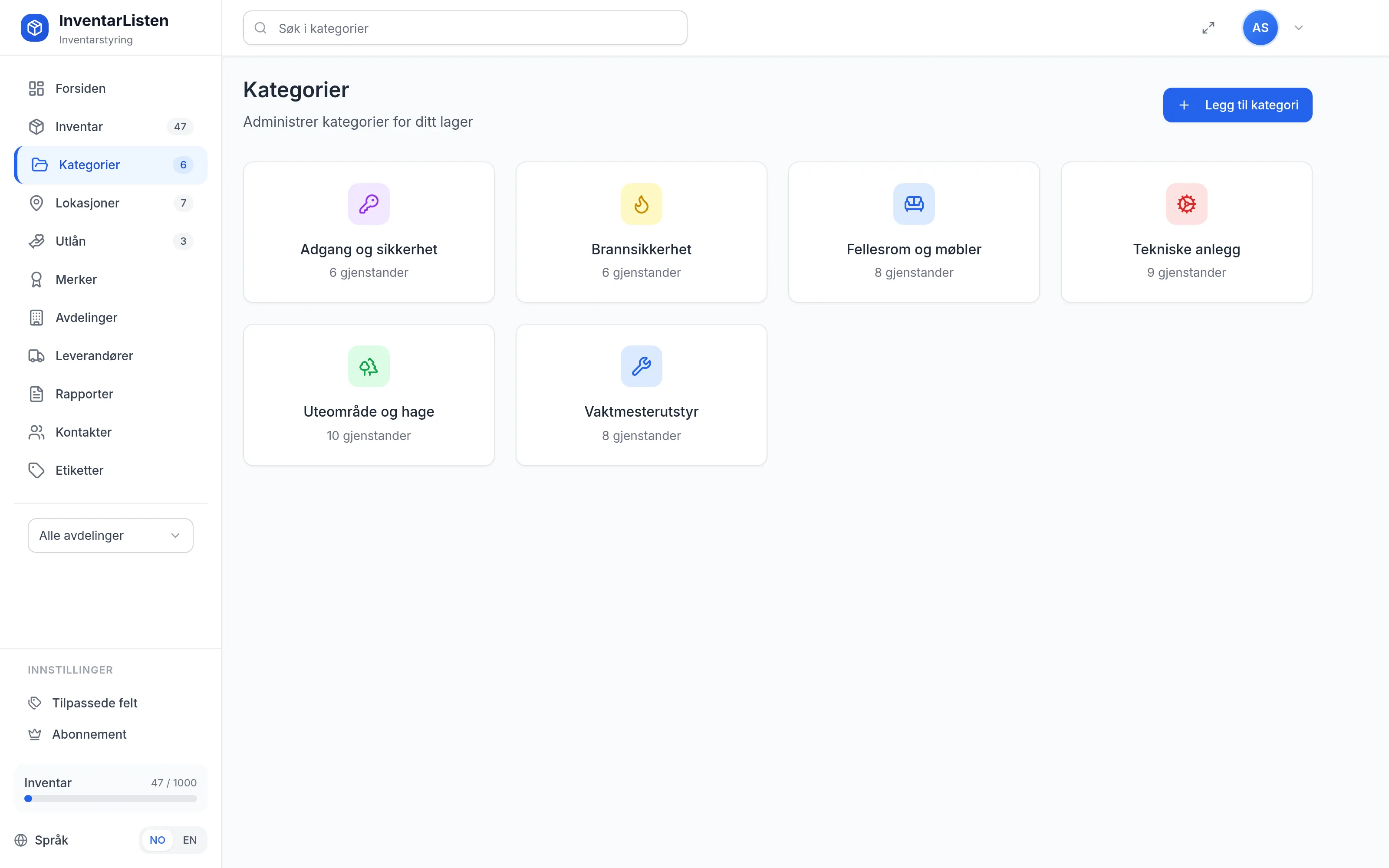Click the wrench icon on Vaktmesterutstyr
The image size is (1389, 868).
pos(641,366)
